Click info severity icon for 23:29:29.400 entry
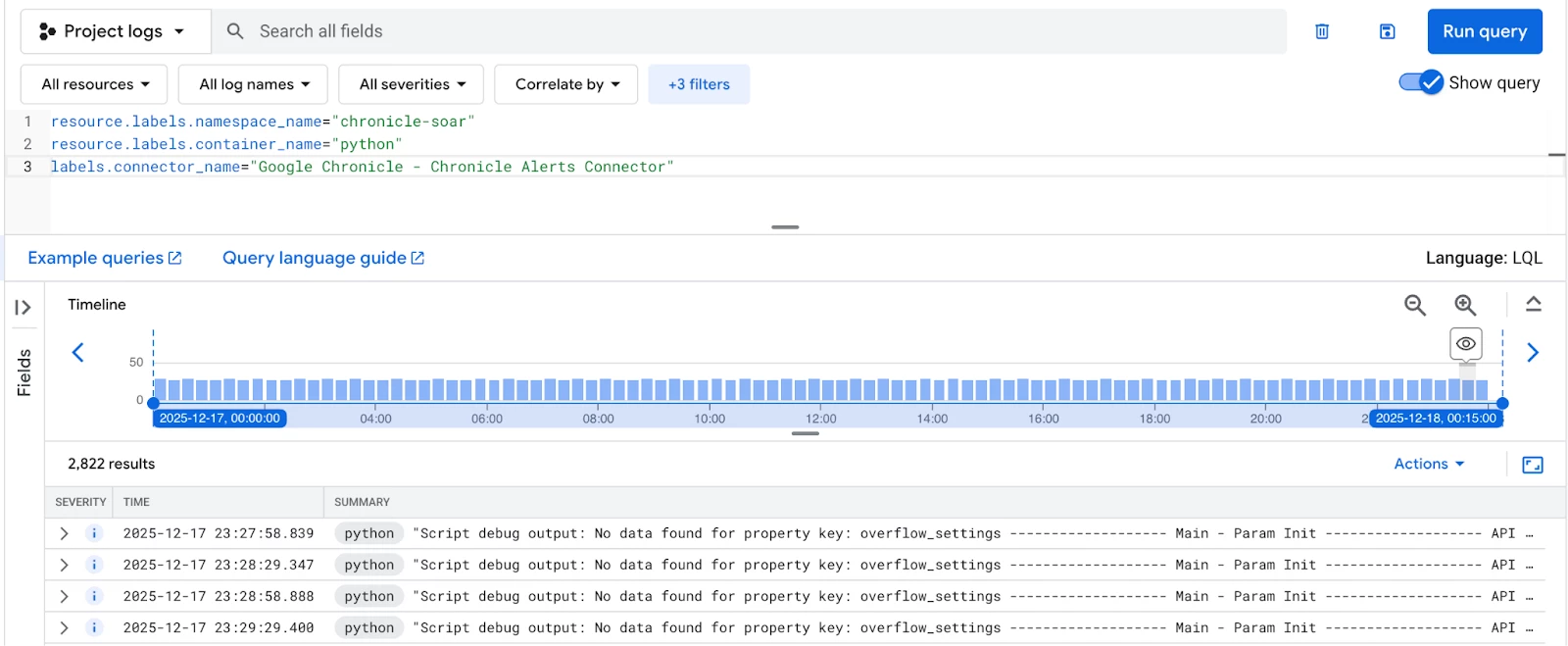This screenshot has width=1568, height=646. (94, 627)
